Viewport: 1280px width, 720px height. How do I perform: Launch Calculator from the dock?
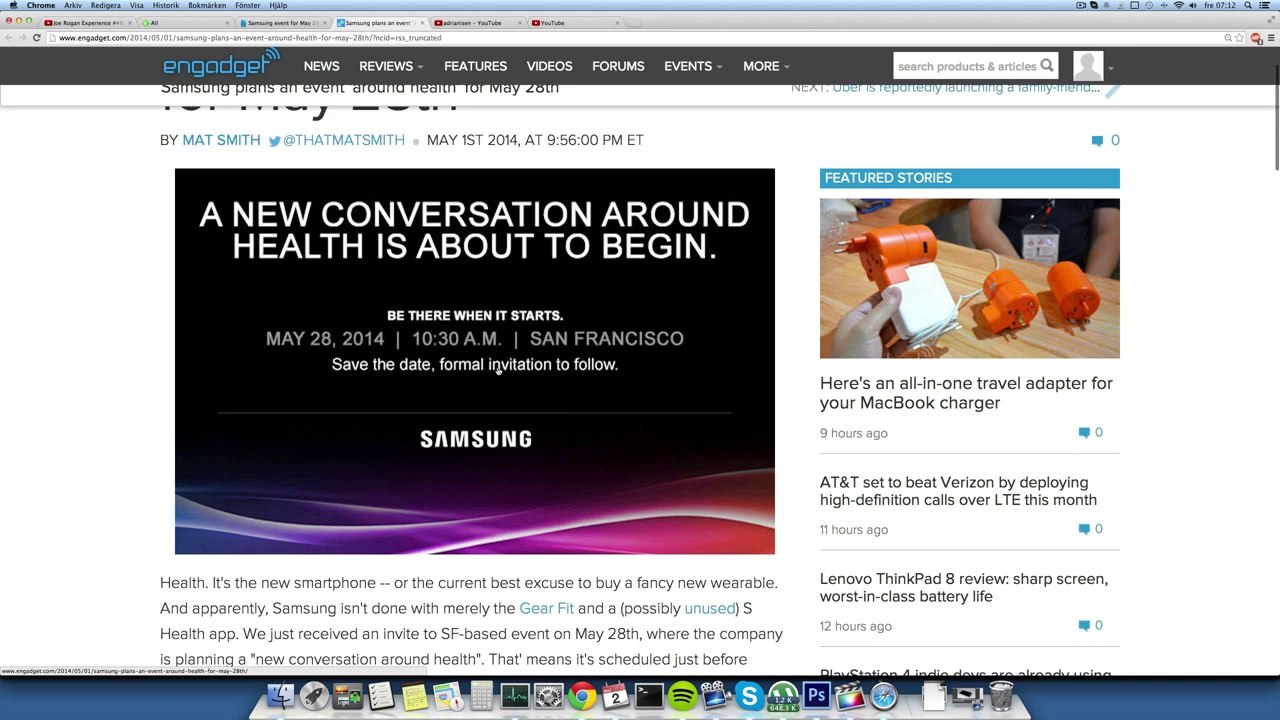tap(481, 696)
